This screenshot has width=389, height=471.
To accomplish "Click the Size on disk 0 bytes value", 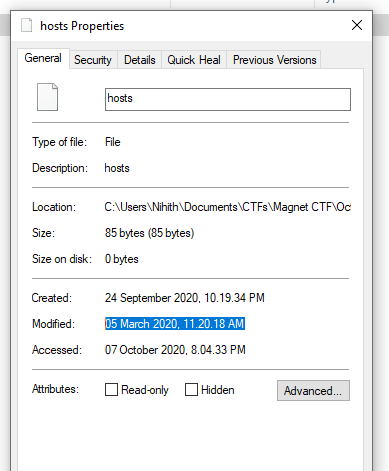I will coord(122,259).
